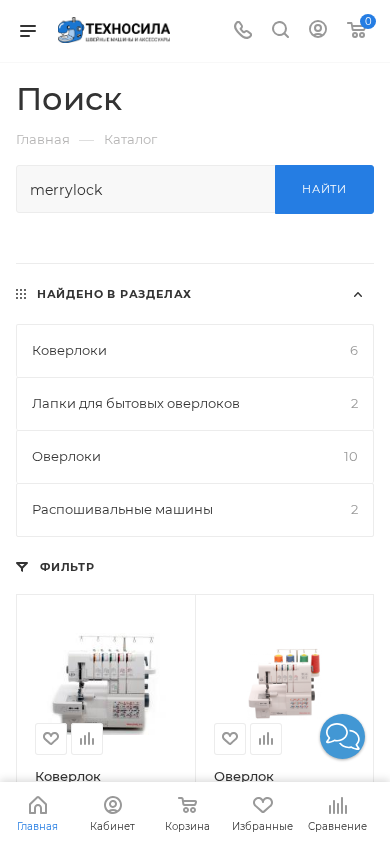Screen dimensions: 390x844
Task: Switch to the Избранные tab
Action: click(263, 814)
